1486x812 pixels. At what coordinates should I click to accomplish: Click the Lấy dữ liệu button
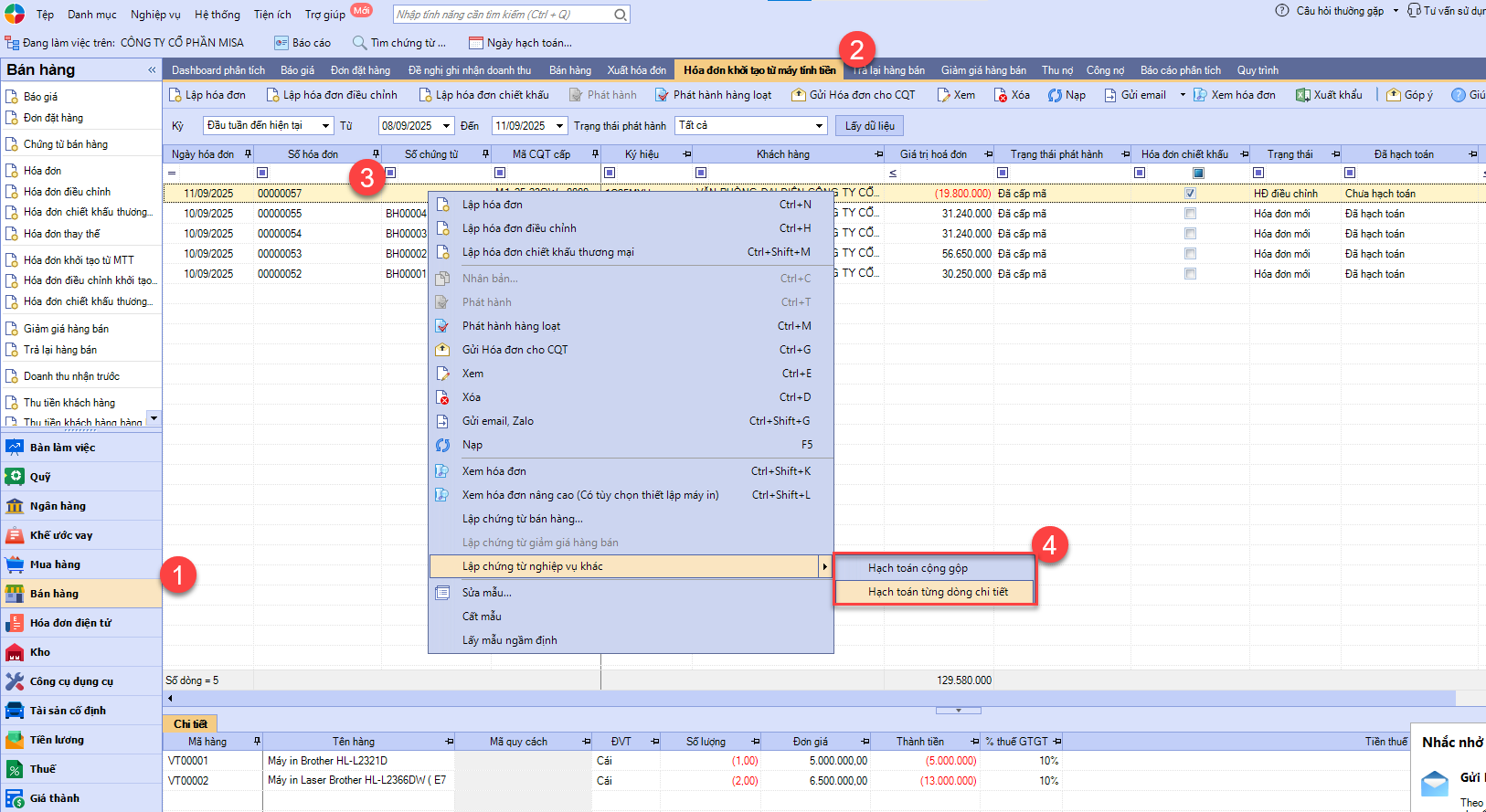(x=869, y=126)
